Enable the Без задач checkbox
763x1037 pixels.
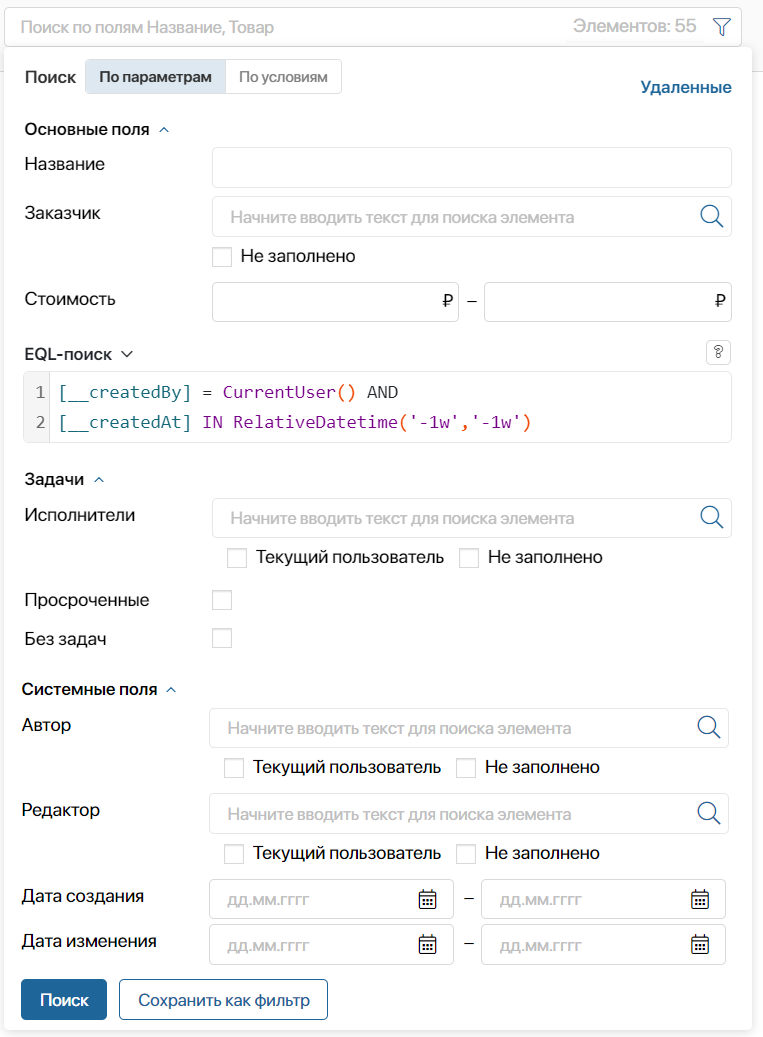222,638
